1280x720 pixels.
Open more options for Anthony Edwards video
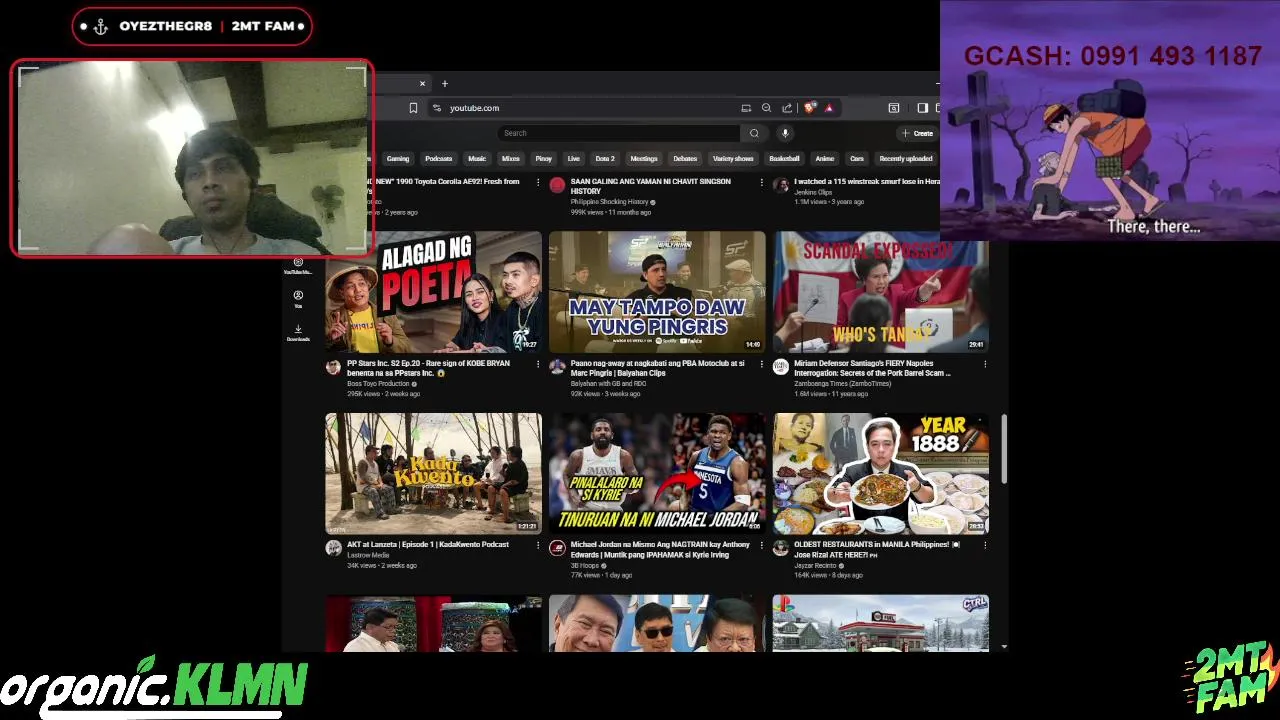coord(762,545)
